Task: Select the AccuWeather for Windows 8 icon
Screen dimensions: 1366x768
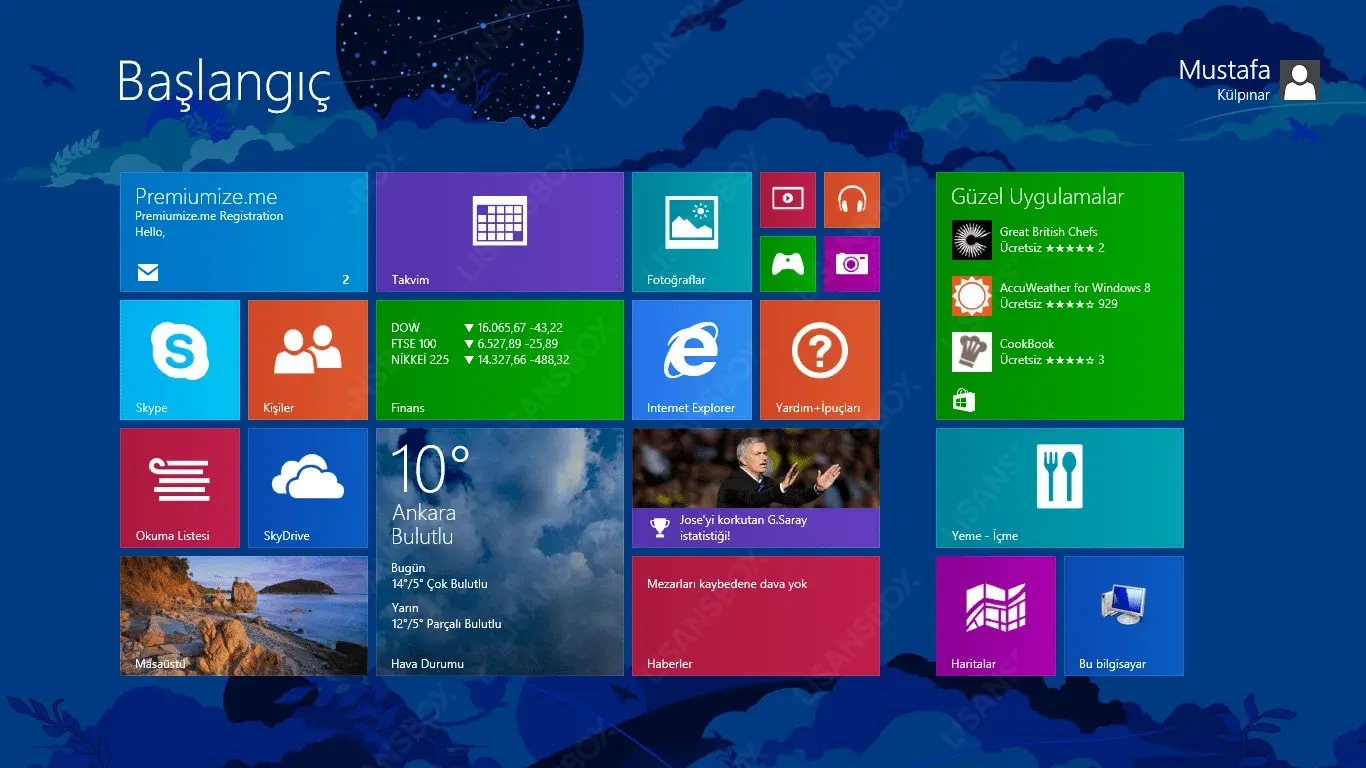Action: click(x=971, y=296)
